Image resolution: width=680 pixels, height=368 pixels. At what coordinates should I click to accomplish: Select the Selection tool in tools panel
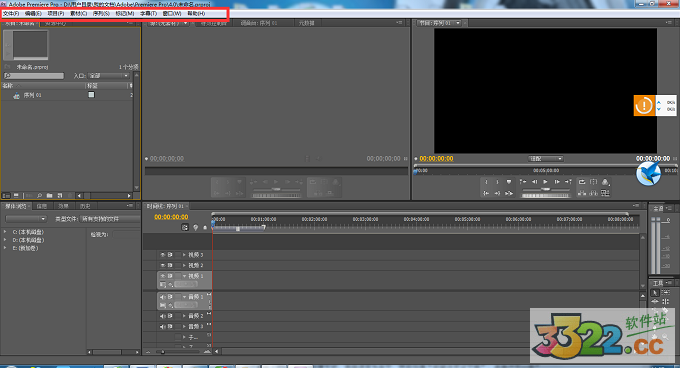[655, 293]
